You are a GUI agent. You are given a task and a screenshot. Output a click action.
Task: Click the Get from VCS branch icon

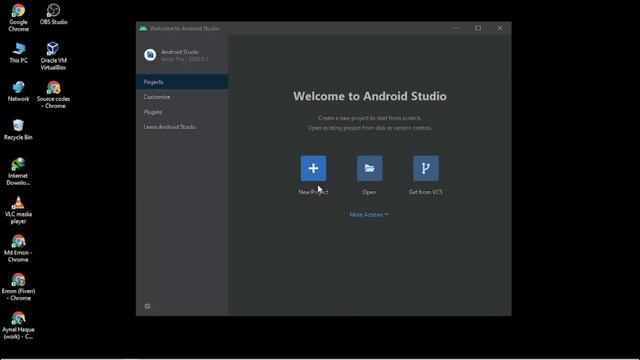pos(426,168)
